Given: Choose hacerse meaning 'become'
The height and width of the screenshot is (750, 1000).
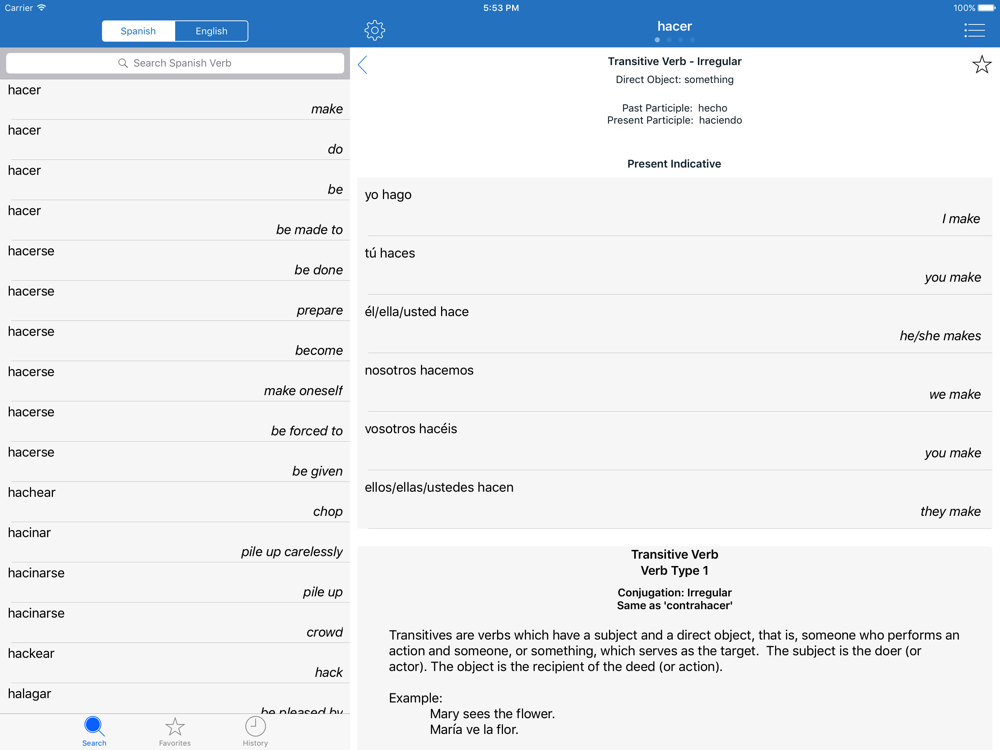Looking at the screenshot, I should click(175, 341).
